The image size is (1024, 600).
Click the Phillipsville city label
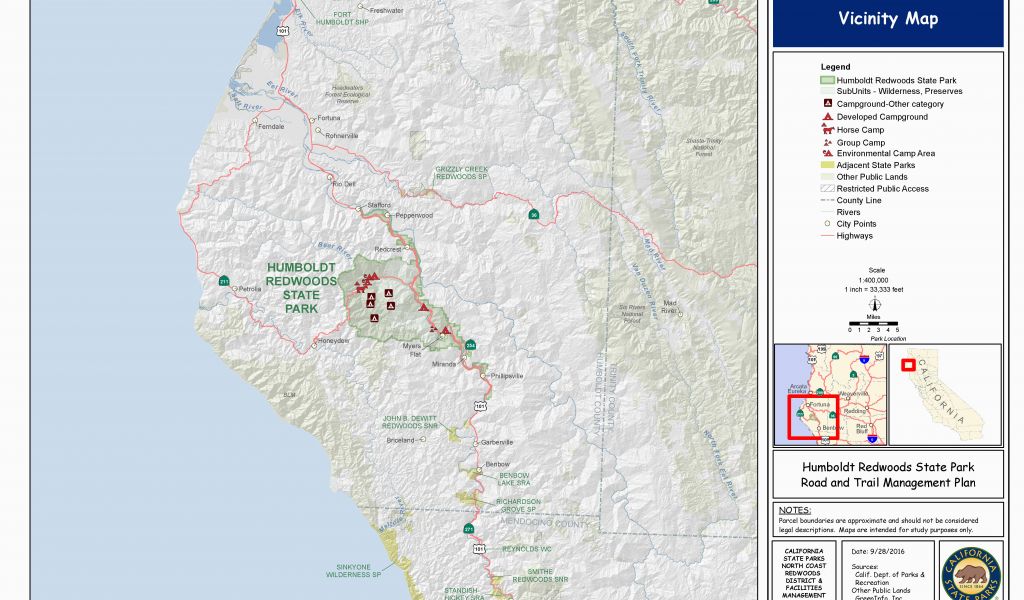507,376
